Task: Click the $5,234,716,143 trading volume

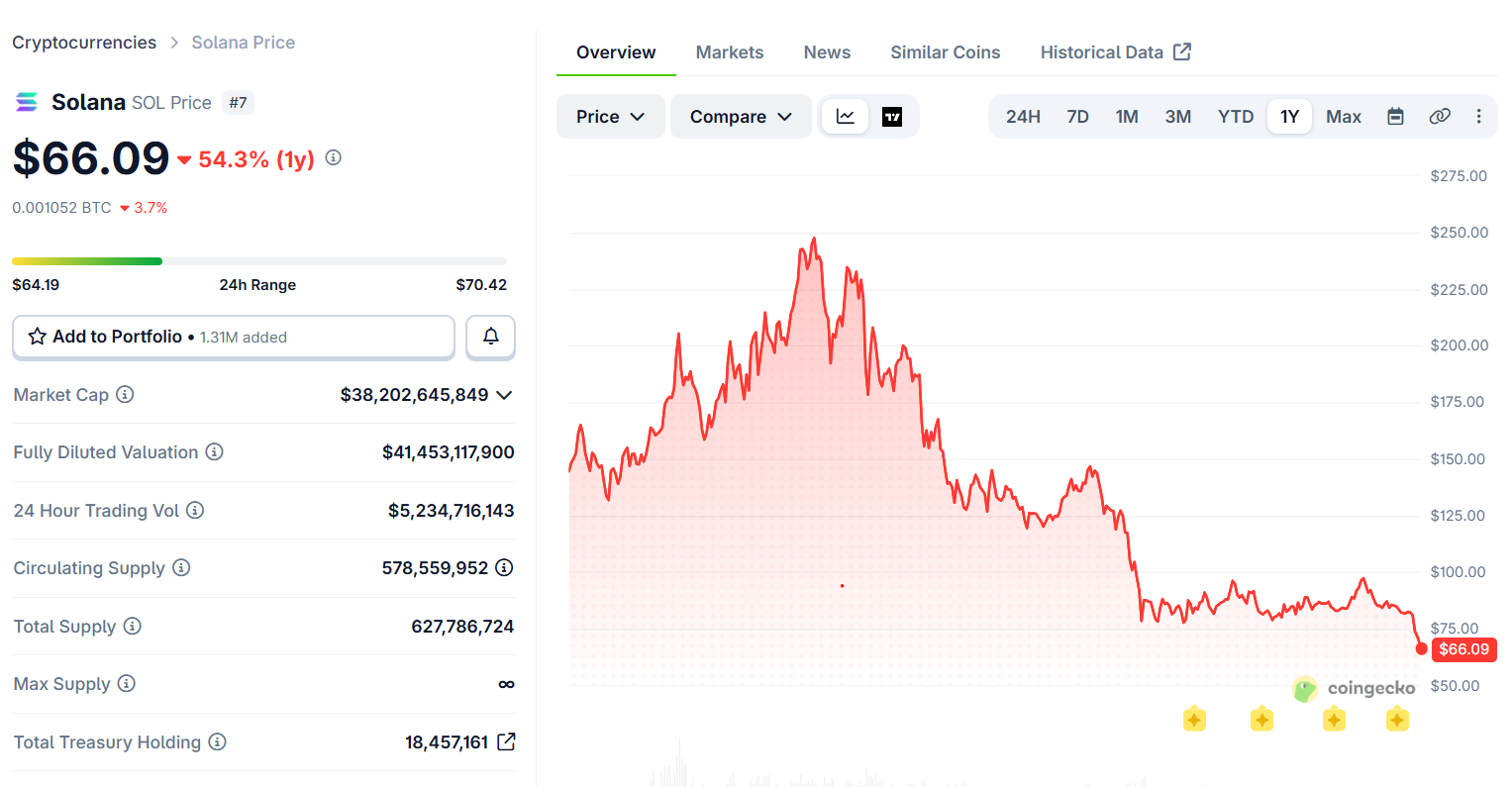Action: (x=452, y=511)
